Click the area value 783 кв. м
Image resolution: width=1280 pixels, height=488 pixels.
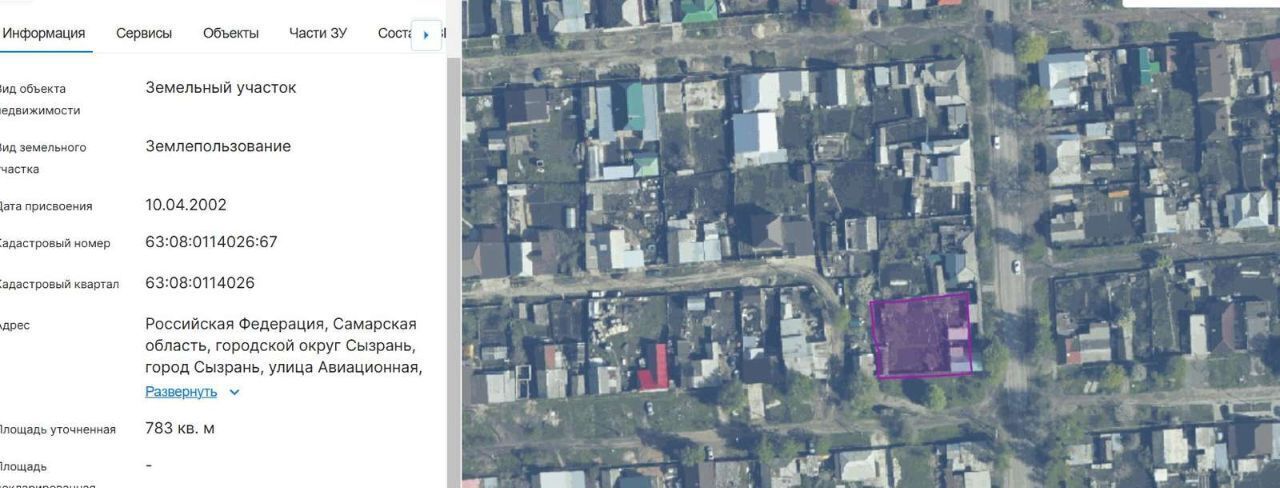click(x=180, y=429)
